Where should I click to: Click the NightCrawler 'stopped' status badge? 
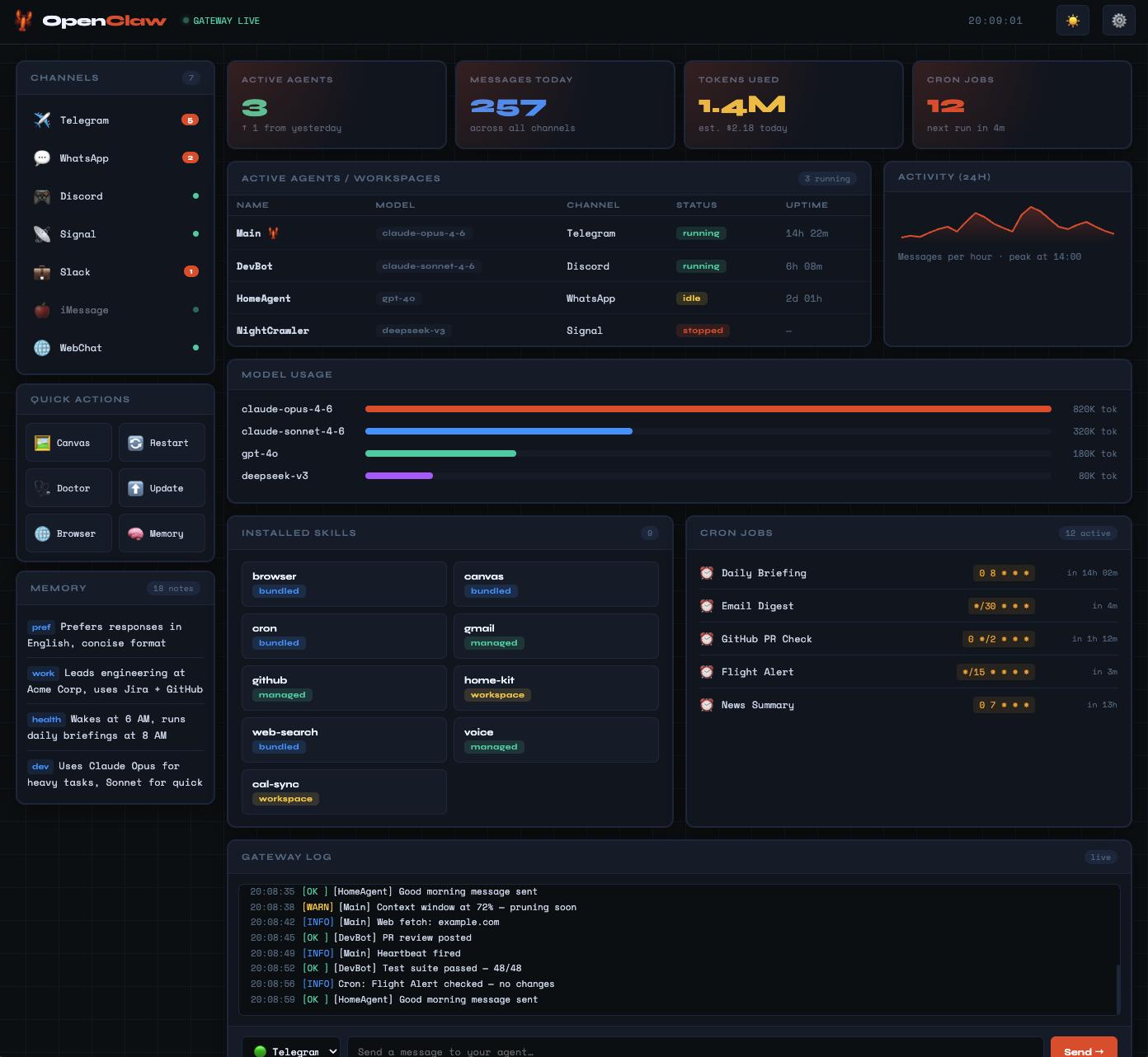(703, 331)
